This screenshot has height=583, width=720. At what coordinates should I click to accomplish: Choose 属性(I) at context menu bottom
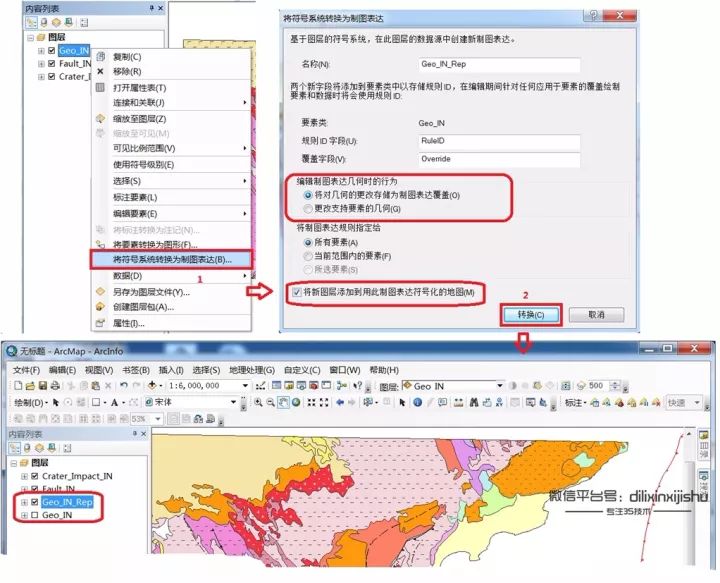click(172, 323)
